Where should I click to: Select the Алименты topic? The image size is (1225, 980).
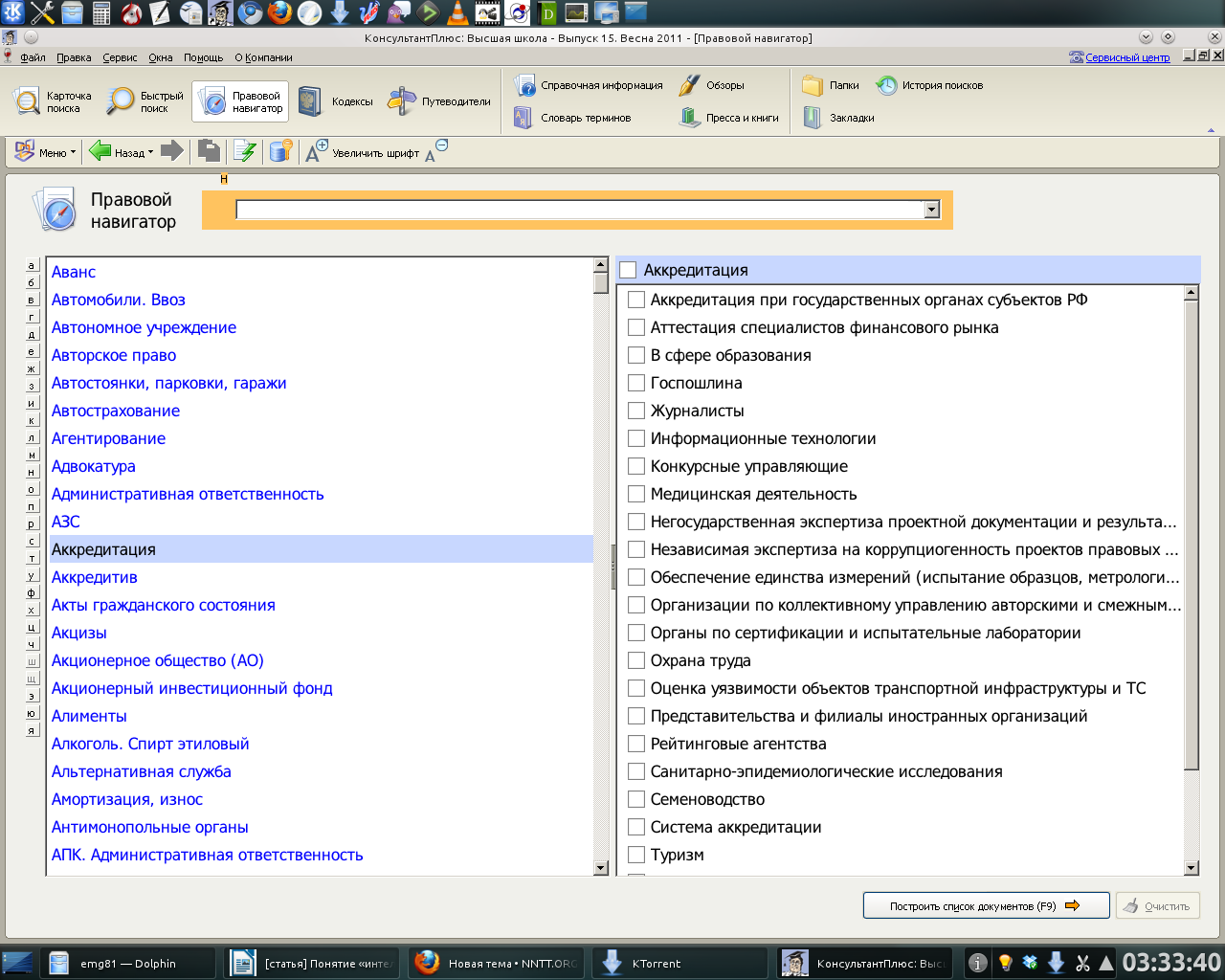point(89,716)
